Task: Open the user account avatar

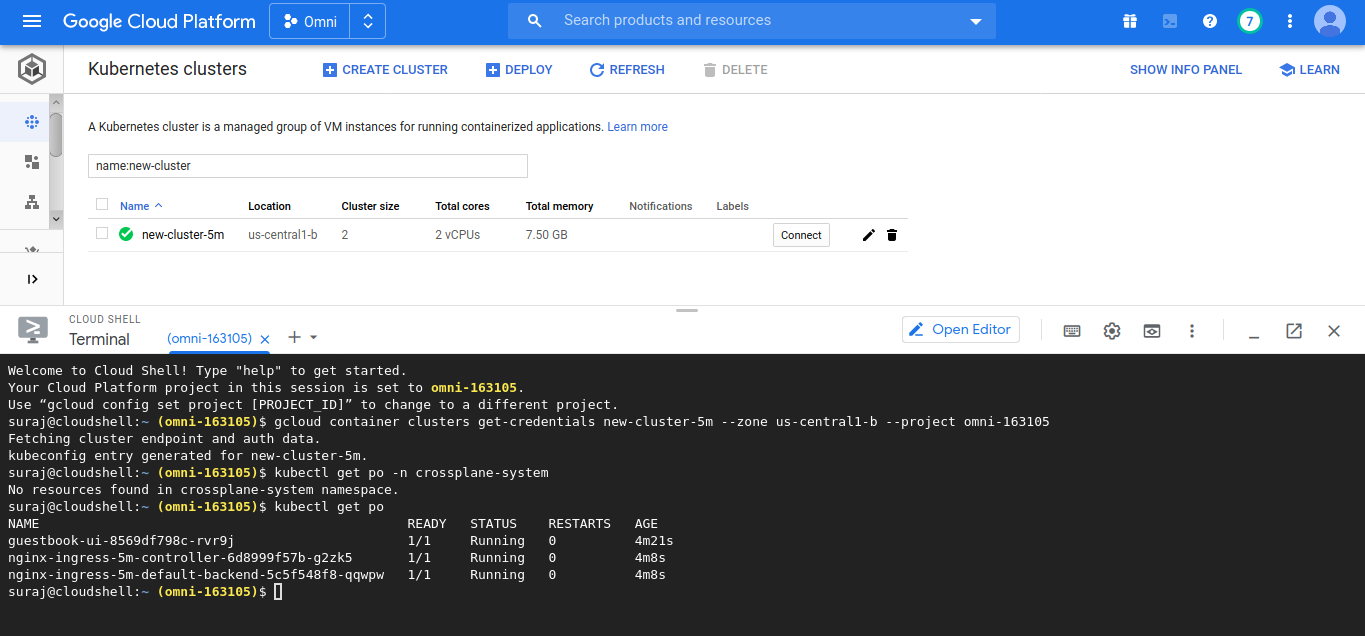Action: pos(1330,21)
